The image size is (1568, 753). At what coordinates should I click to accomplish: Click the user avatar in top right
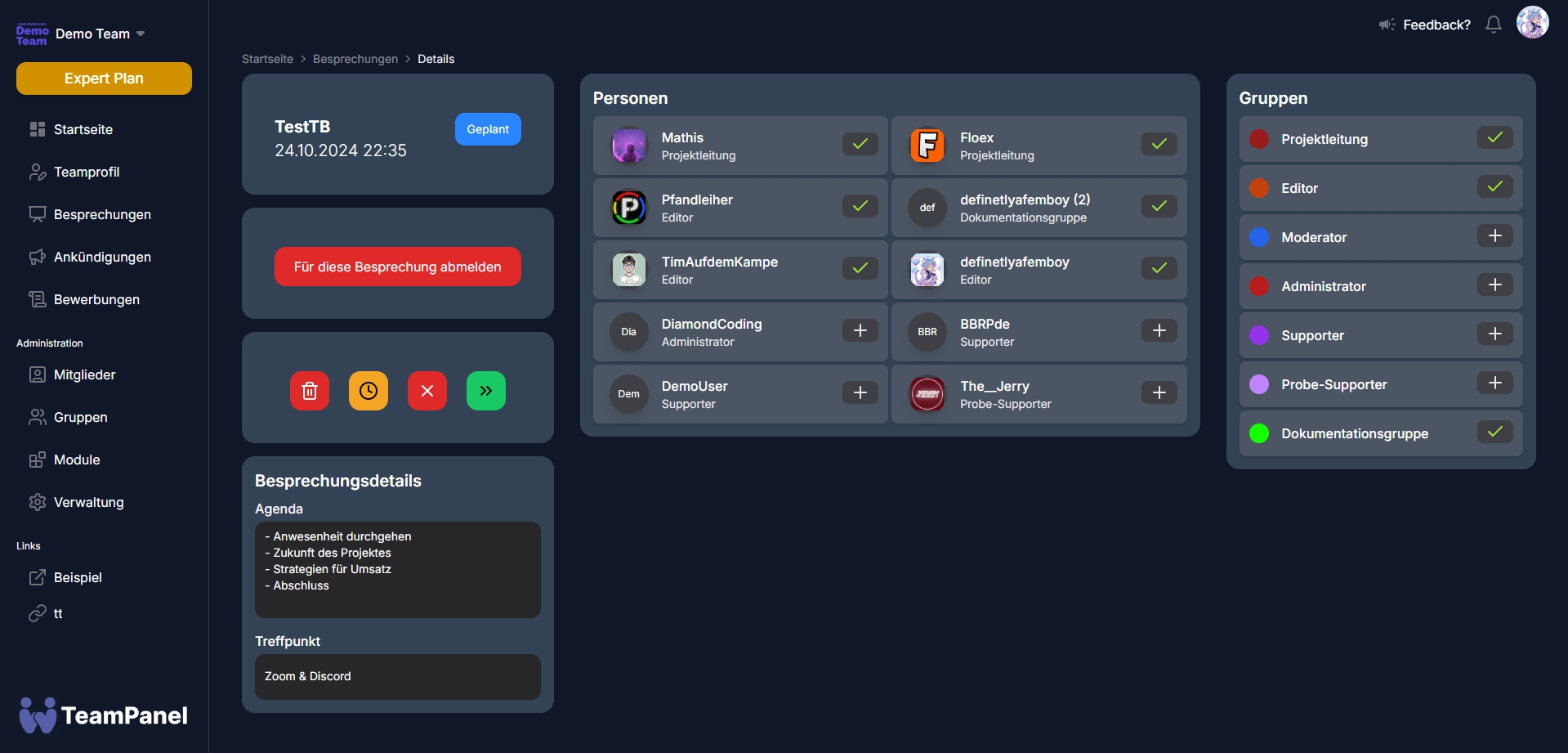[1532, 23]
